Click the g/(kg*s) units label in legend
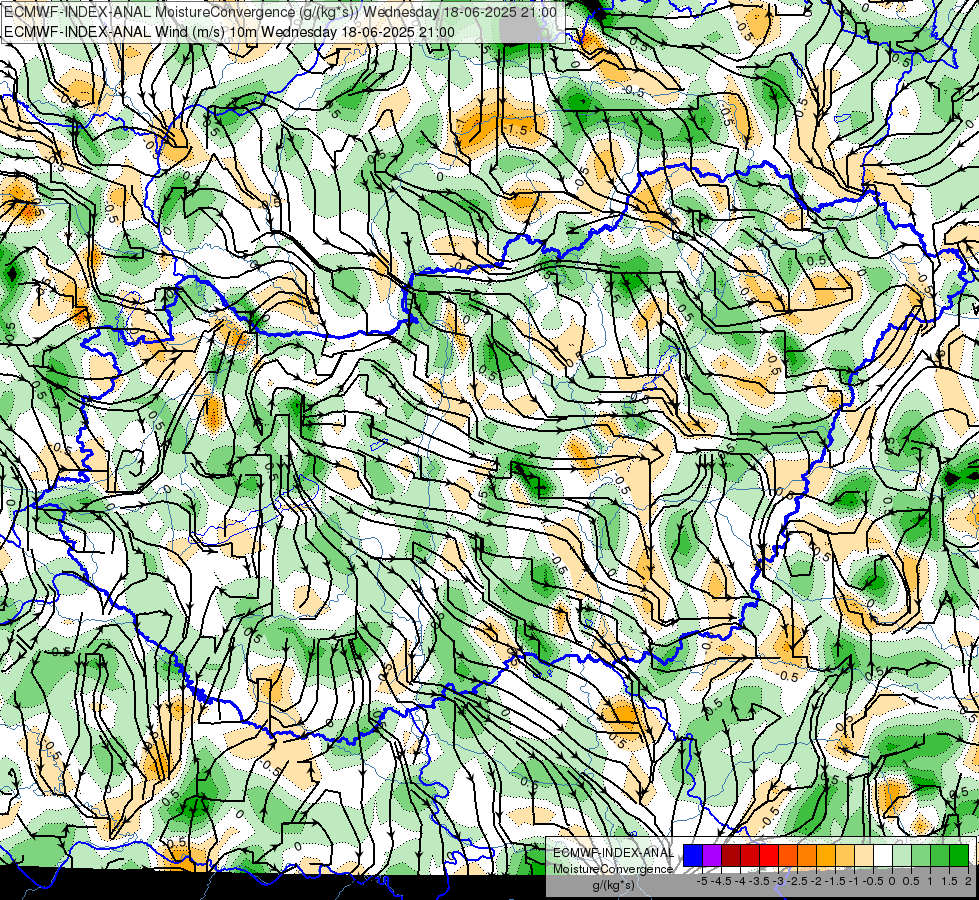 point(613,885)
